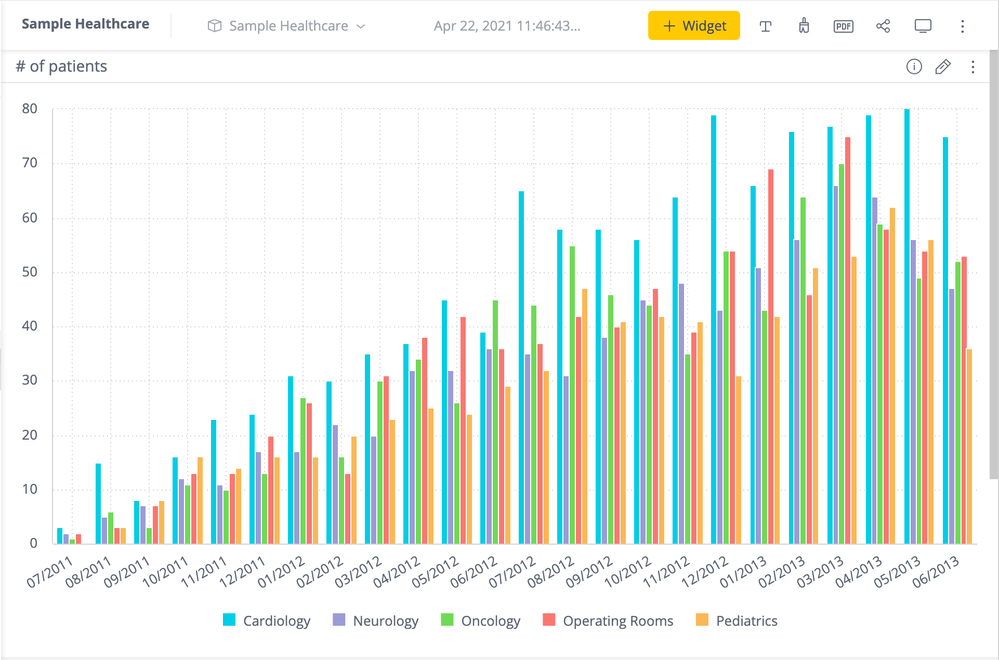Click the Apr 22, 2021 timestamp text
This screenshot has height=660, width=999.
pyautogui.click(x=506, y=26)
